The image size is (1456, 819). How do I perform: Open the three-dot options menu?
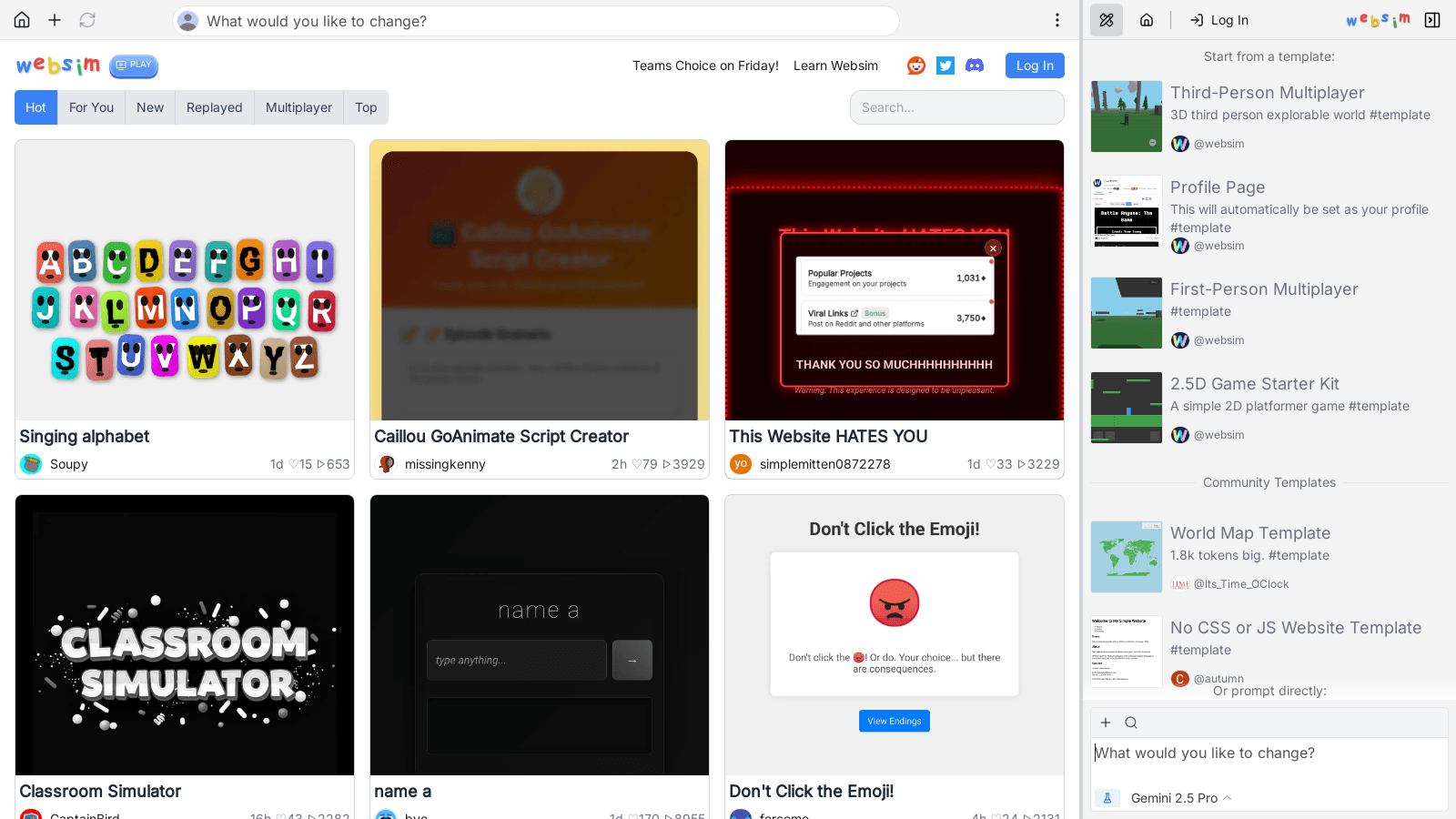1057,20
